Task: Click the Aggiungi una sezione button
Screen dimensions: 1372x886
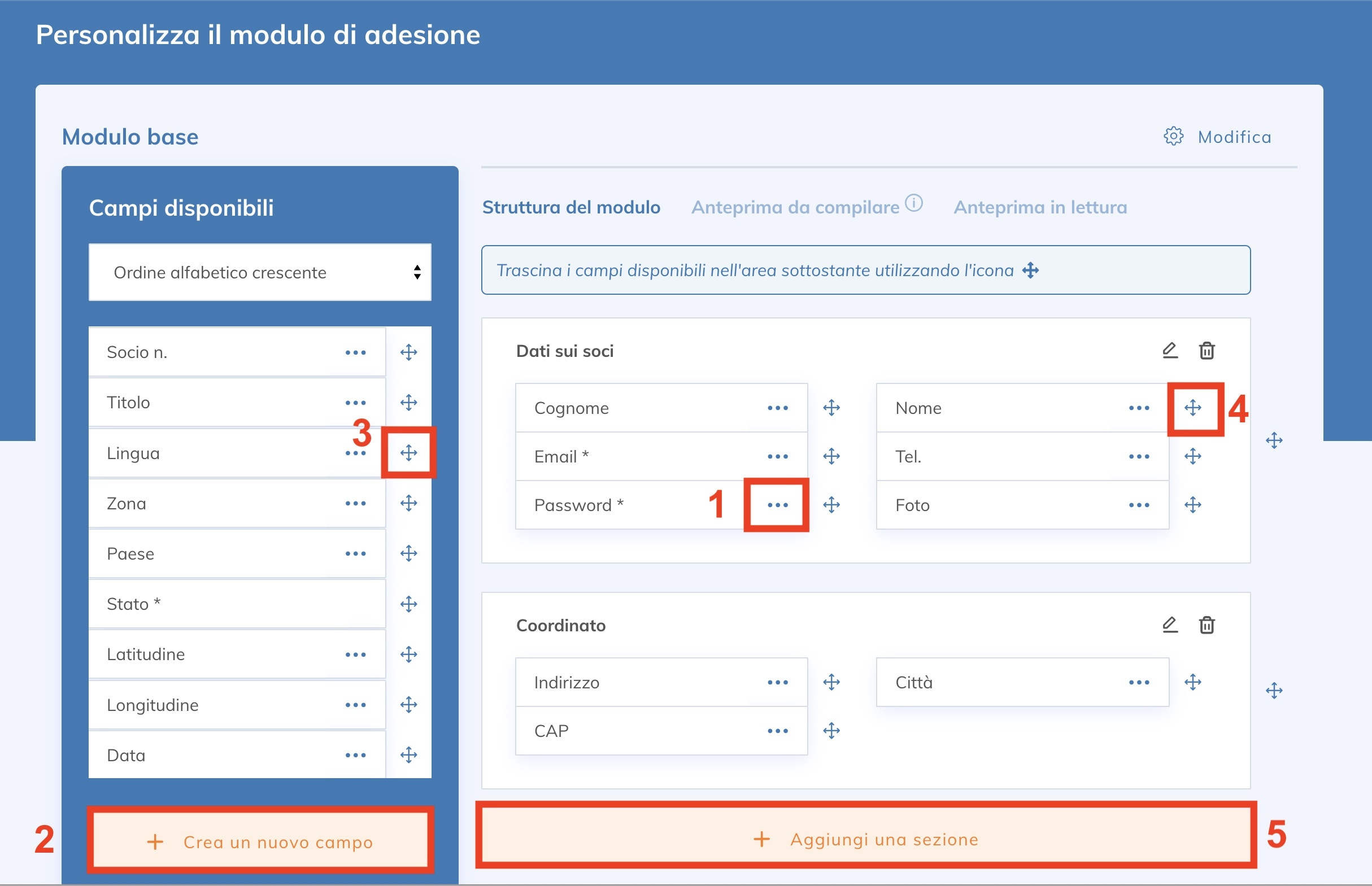Action: (865, 839)
